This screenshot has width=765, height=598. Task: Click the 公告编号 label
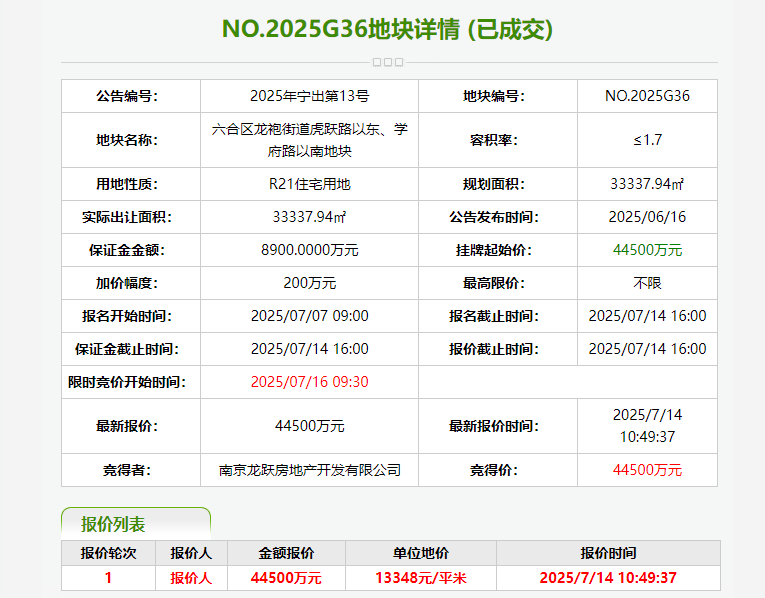point(127,96)
